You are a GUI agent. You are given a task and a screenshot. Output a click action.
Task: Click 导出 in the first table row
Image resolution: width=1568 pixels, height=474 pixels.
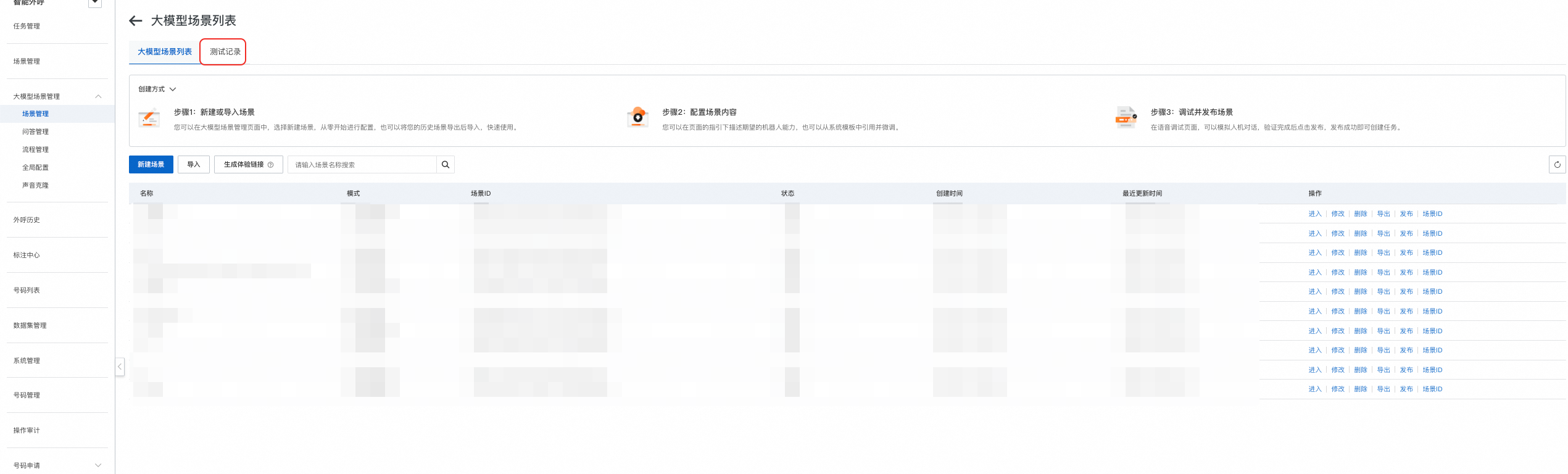click(1383, 214)
